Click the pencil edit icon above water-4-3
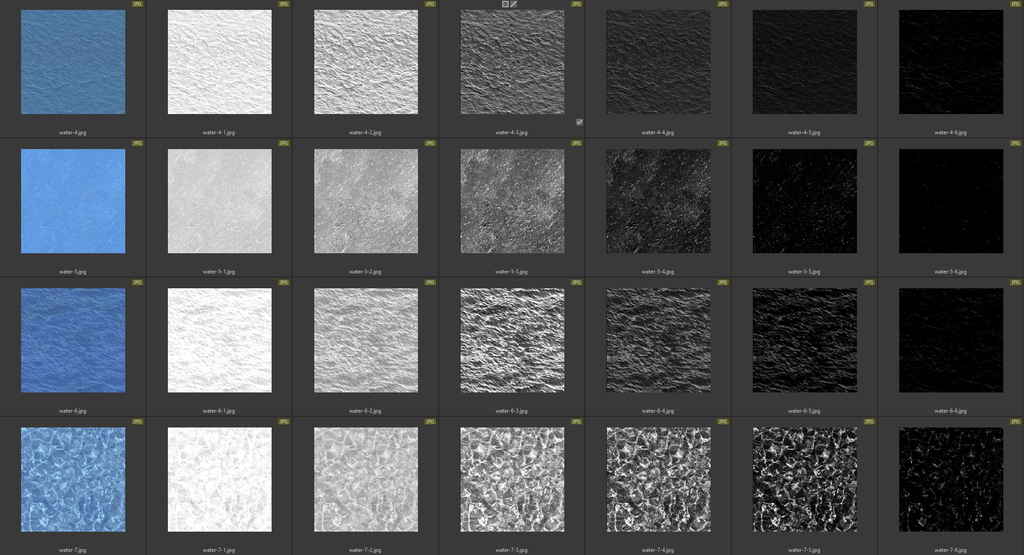1024x555 pixels. pyautogui.click(x=514, y=4)
